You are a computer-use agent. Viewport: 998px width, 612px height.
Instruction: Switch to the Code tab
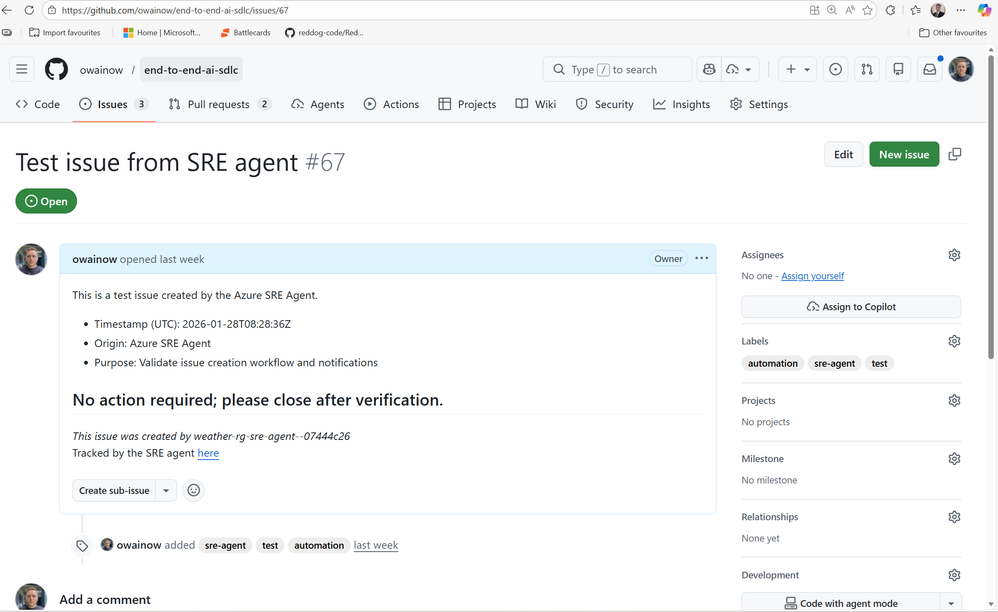(x=38, y=104)
